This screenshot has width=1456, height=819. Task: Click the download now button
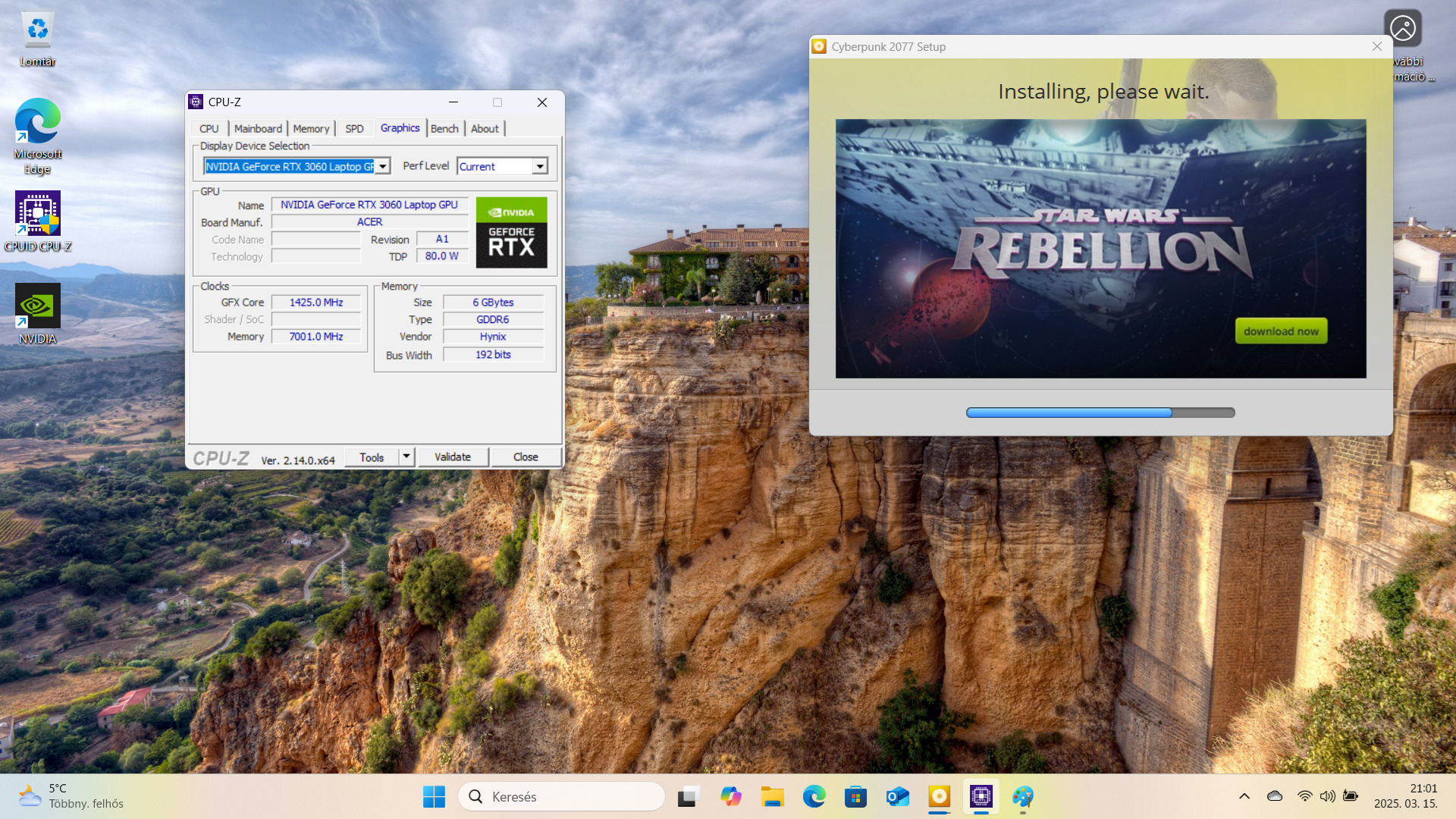point(1281,331)
